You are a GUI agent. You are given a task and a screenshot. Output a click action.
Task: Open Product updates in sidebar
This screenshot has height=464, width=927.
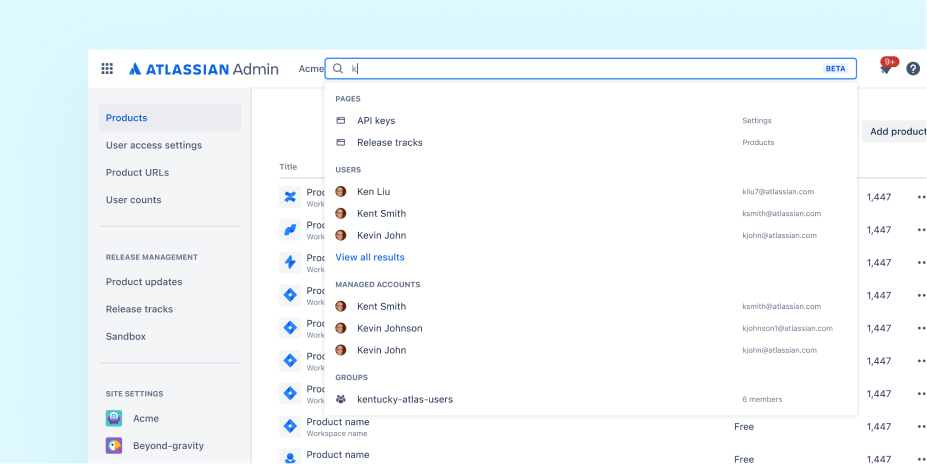coord(144,282)
